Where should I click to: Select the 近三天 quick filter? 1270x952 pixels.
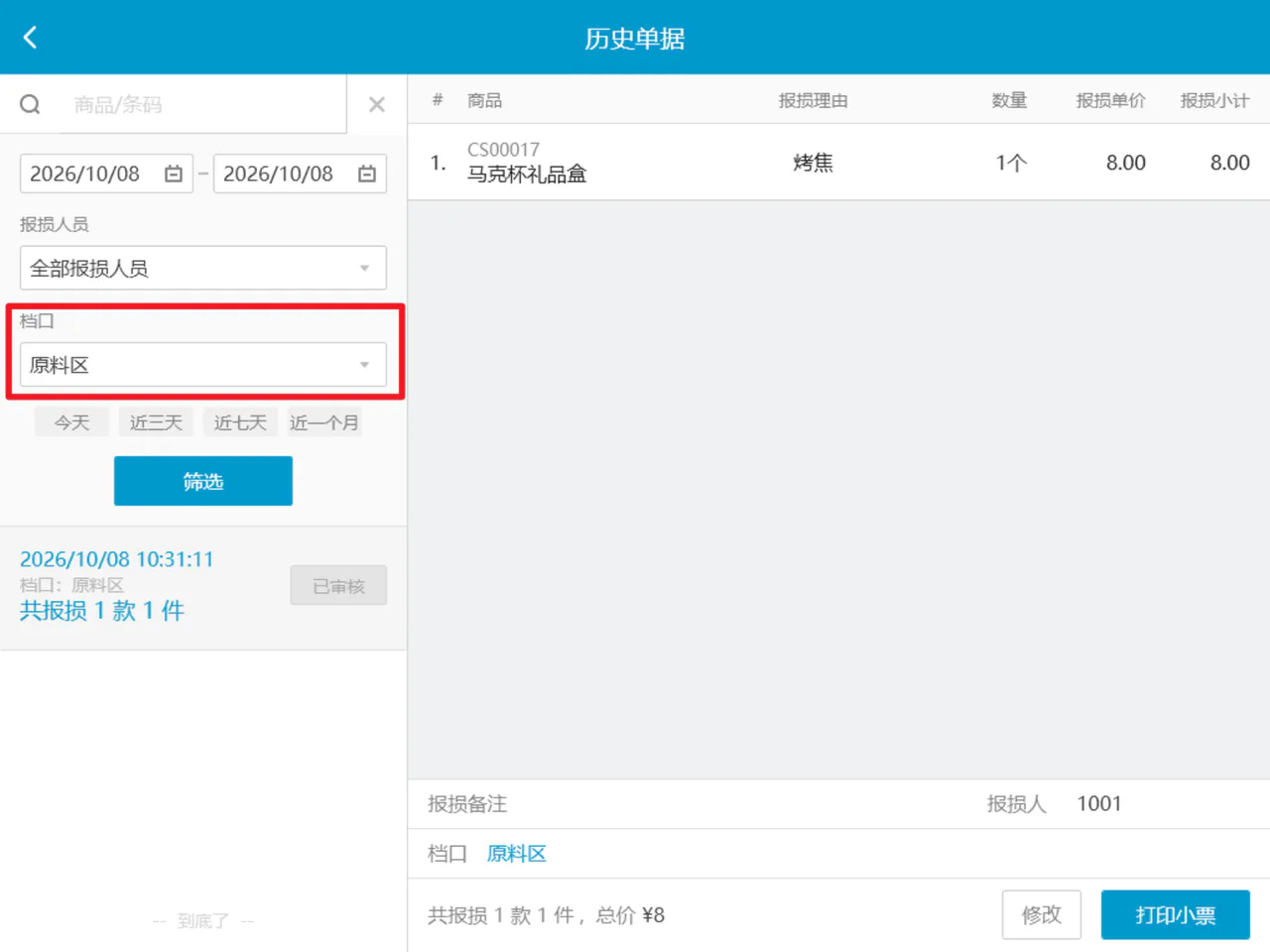[x=156, y=422]
